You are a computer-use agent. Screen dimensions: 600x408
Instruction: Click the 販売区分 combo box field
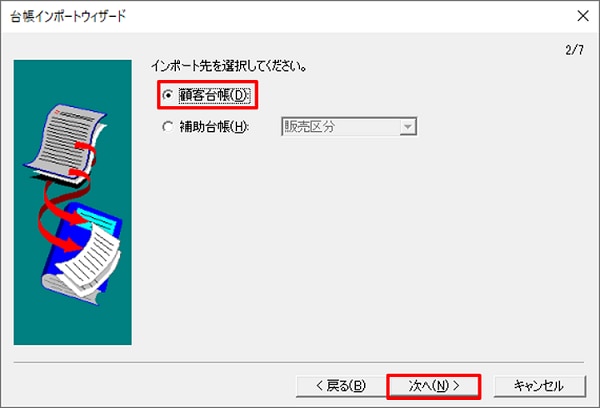point(349,127)
